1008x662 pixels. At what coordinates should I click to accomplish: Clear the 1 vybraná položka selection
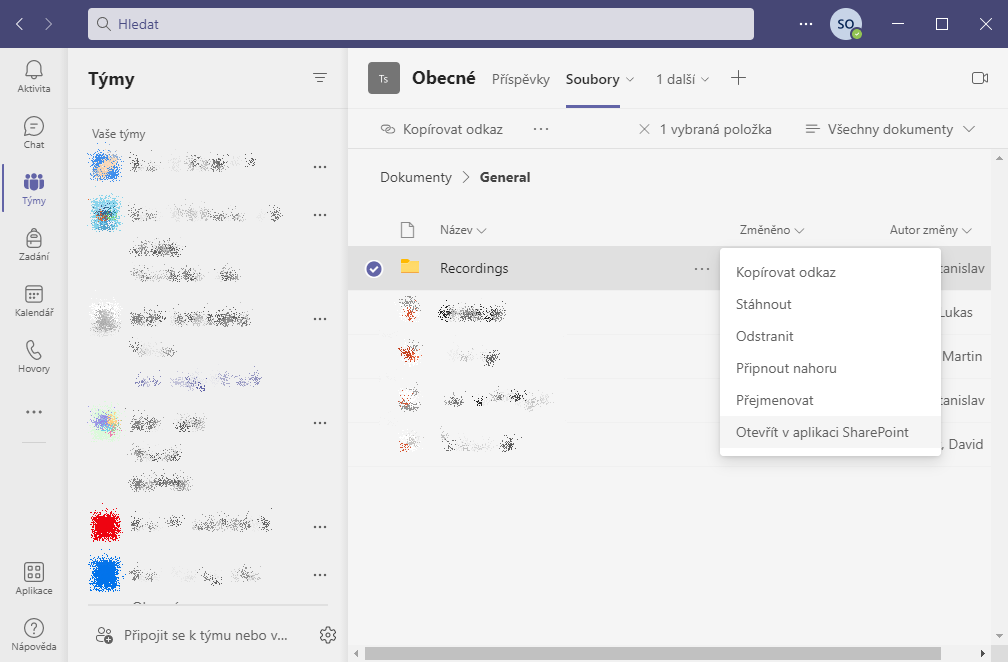pos(646,129)
